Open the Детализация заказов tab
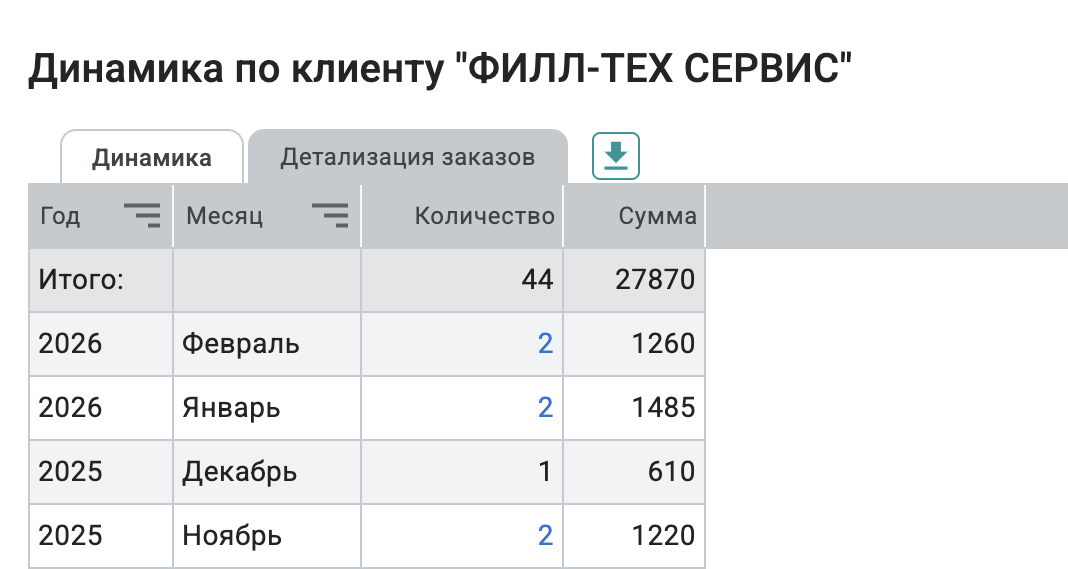The height and width of the screenshot is (569, 1068). [407, 157]
